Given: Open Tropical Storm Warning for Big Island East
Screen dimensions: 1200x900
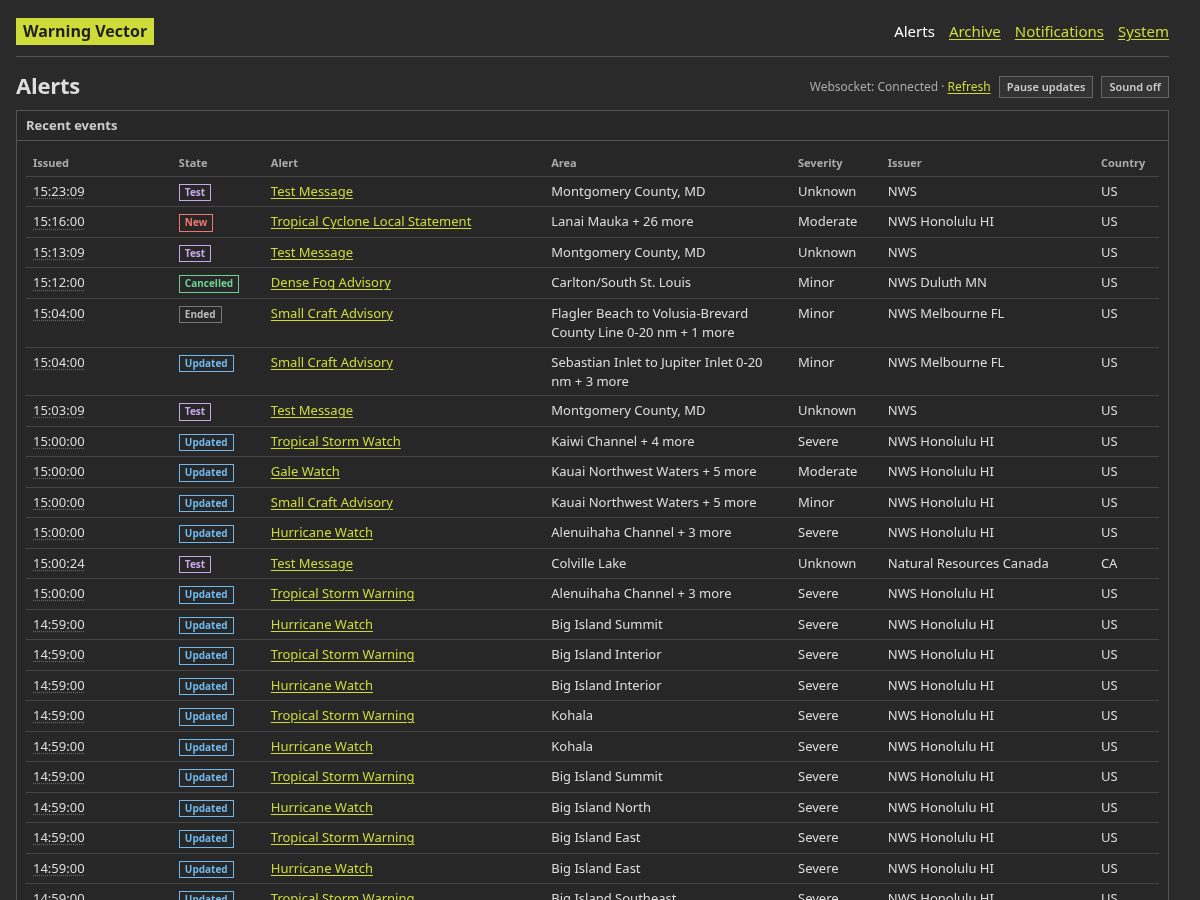Looking at the screenshot, I should point(343,838).
